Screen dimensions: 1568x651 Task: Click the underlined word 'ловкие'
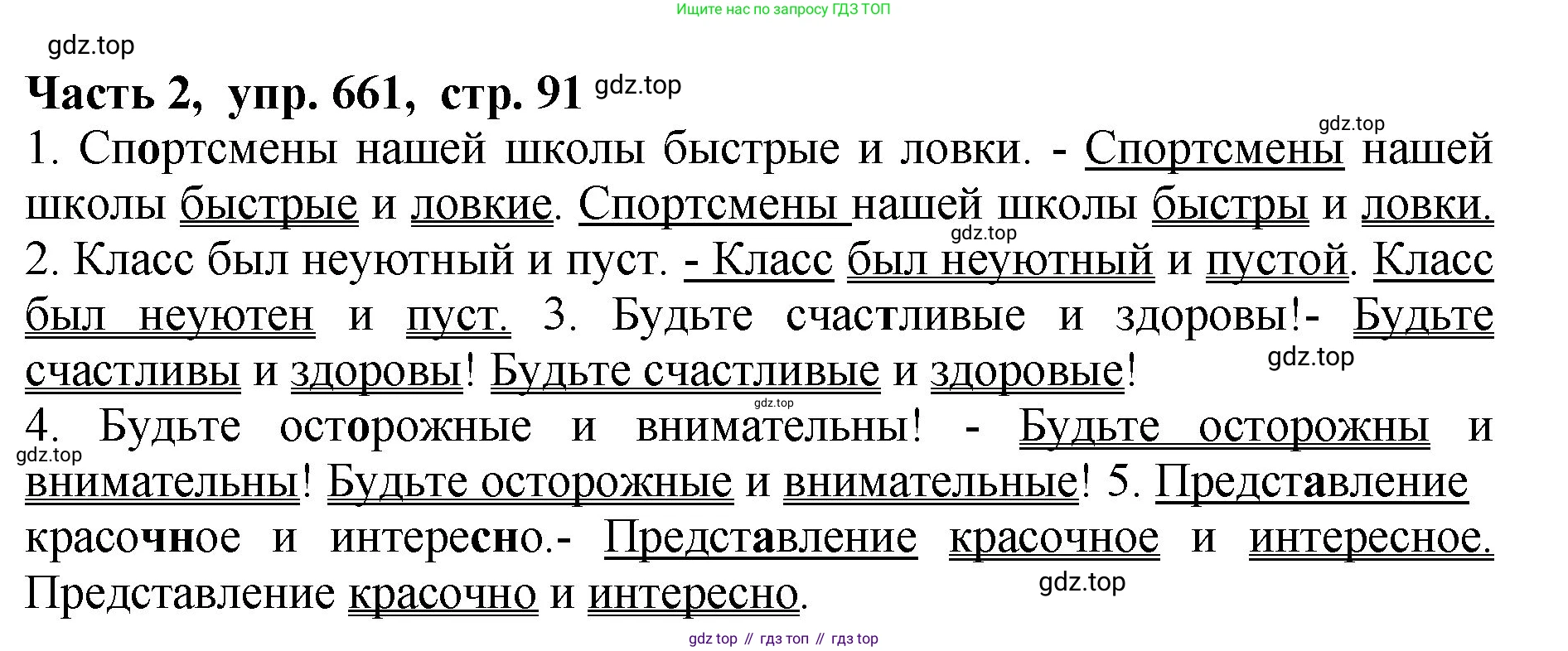(x=482, y=205)
